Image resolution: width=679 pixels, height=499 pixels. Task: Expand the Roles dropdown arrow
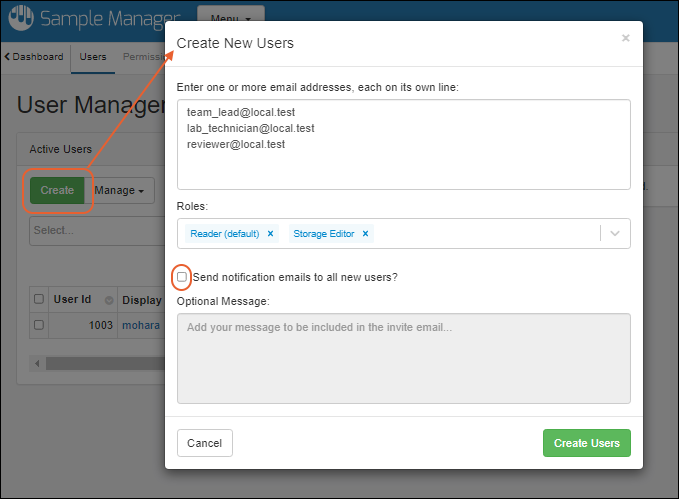point(614,233)
